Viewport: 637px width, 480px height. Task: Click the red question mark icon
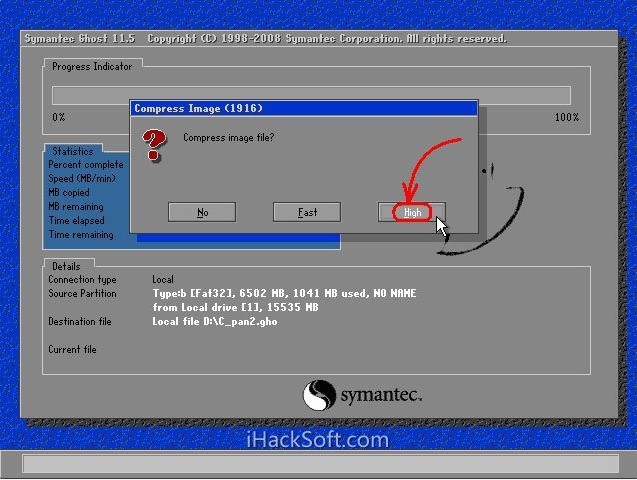coord(152,145)
